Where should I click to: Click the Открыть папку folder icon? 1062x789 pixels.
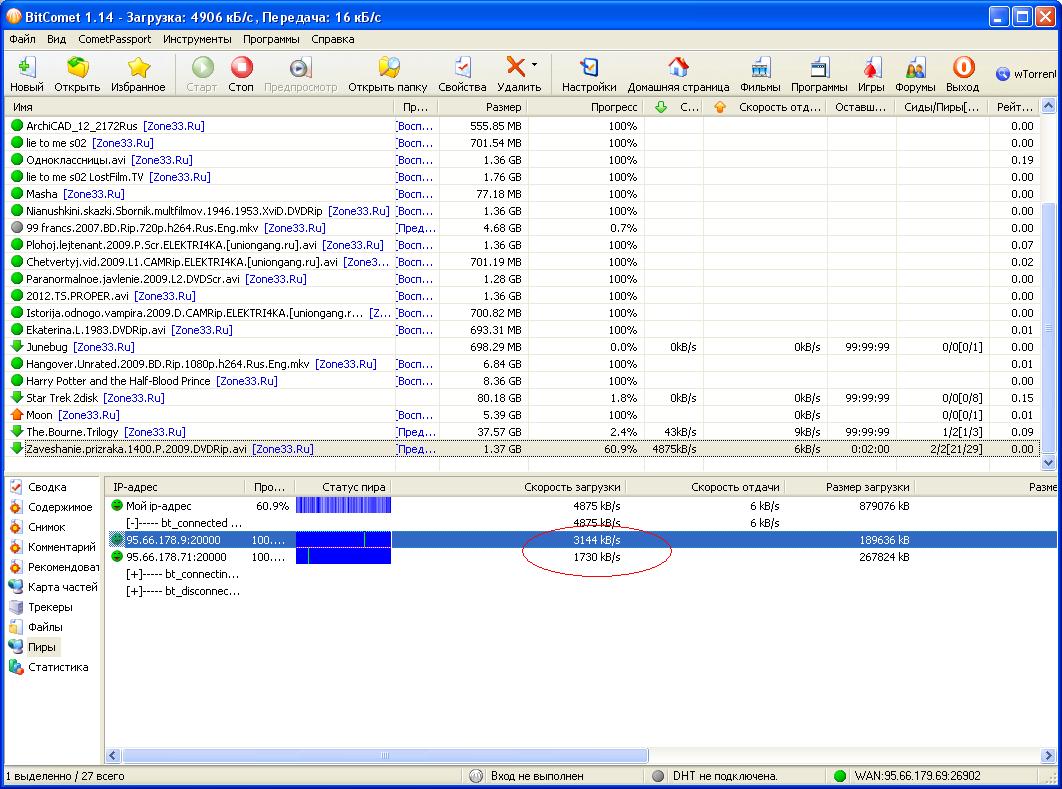(388, 68)
